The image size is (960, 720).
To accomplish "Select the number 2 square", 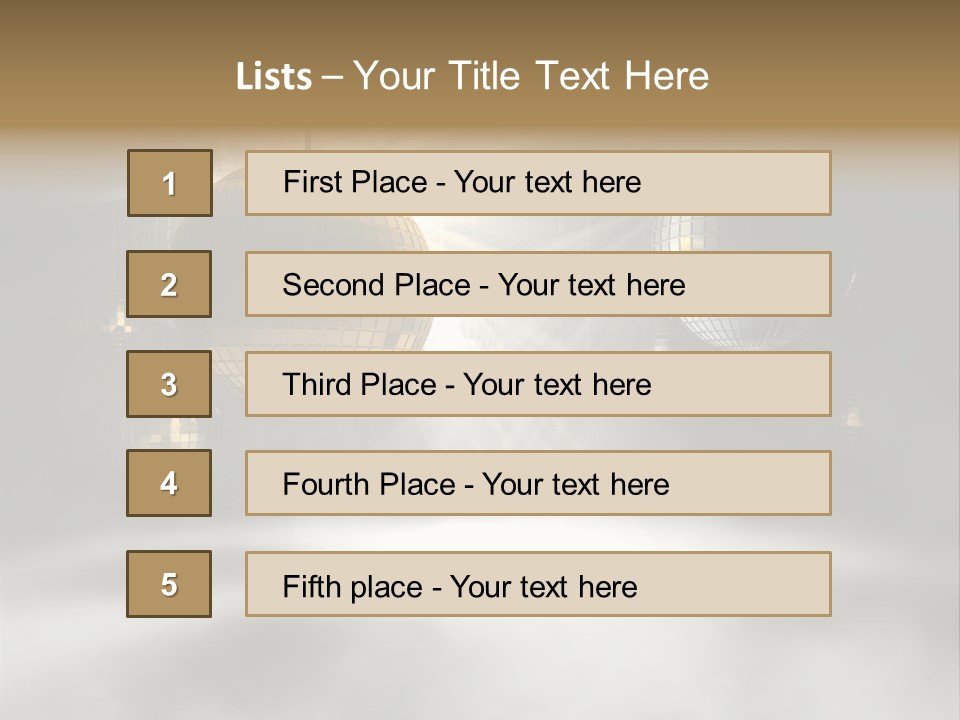I will click(x=169, y=284).
